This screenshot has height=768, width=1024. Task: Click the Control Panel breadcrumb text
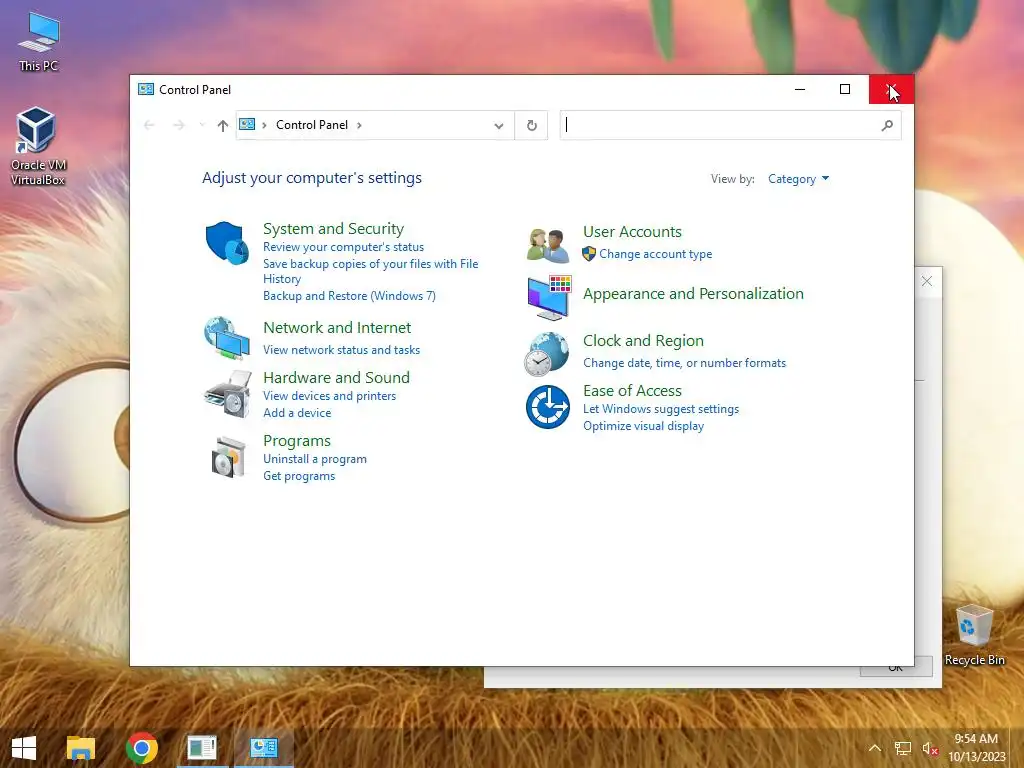(312, 125)
